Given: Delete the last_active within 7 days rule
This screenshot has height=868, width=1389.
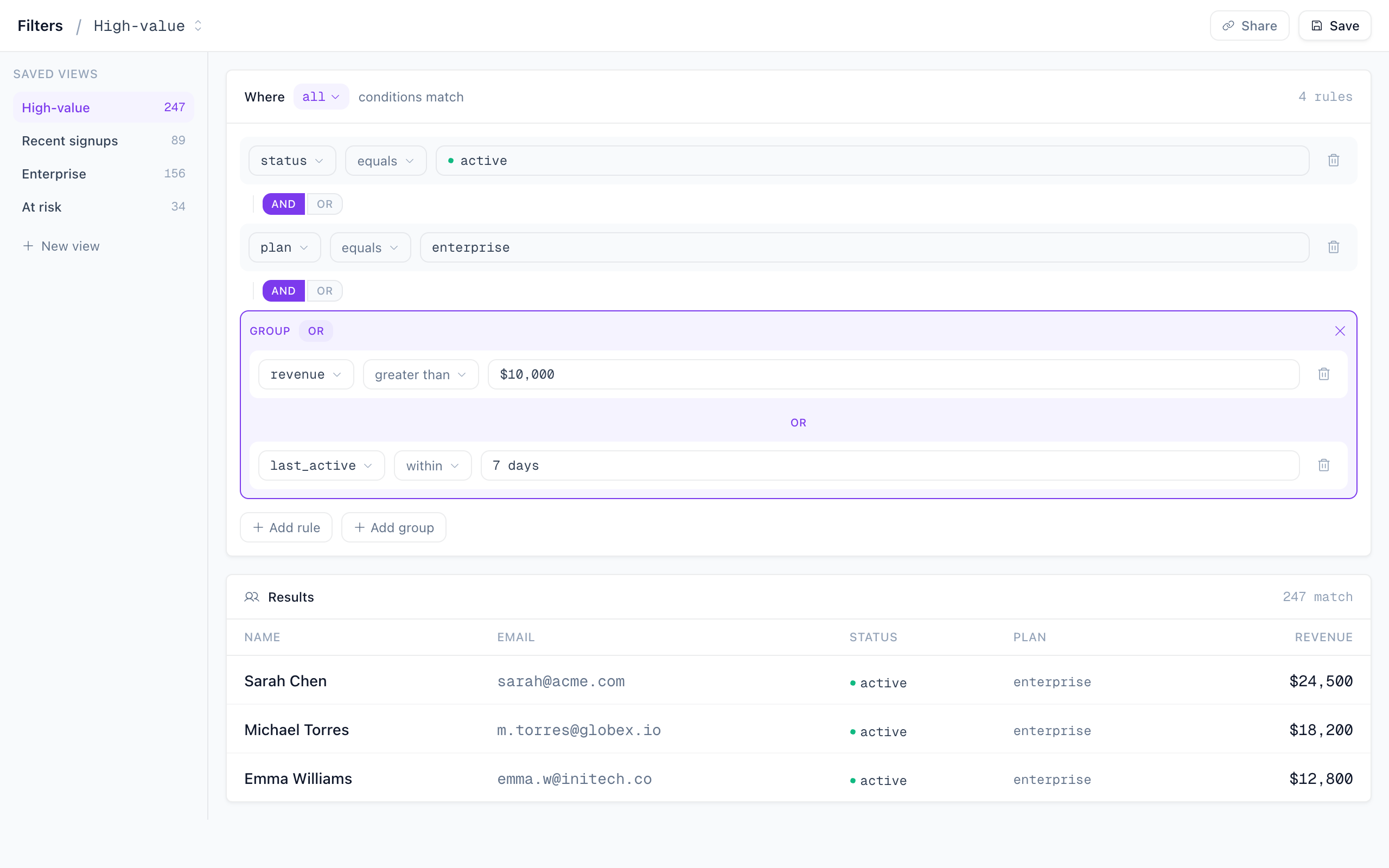Looking at the screenshot, I should coord(1324,465).
